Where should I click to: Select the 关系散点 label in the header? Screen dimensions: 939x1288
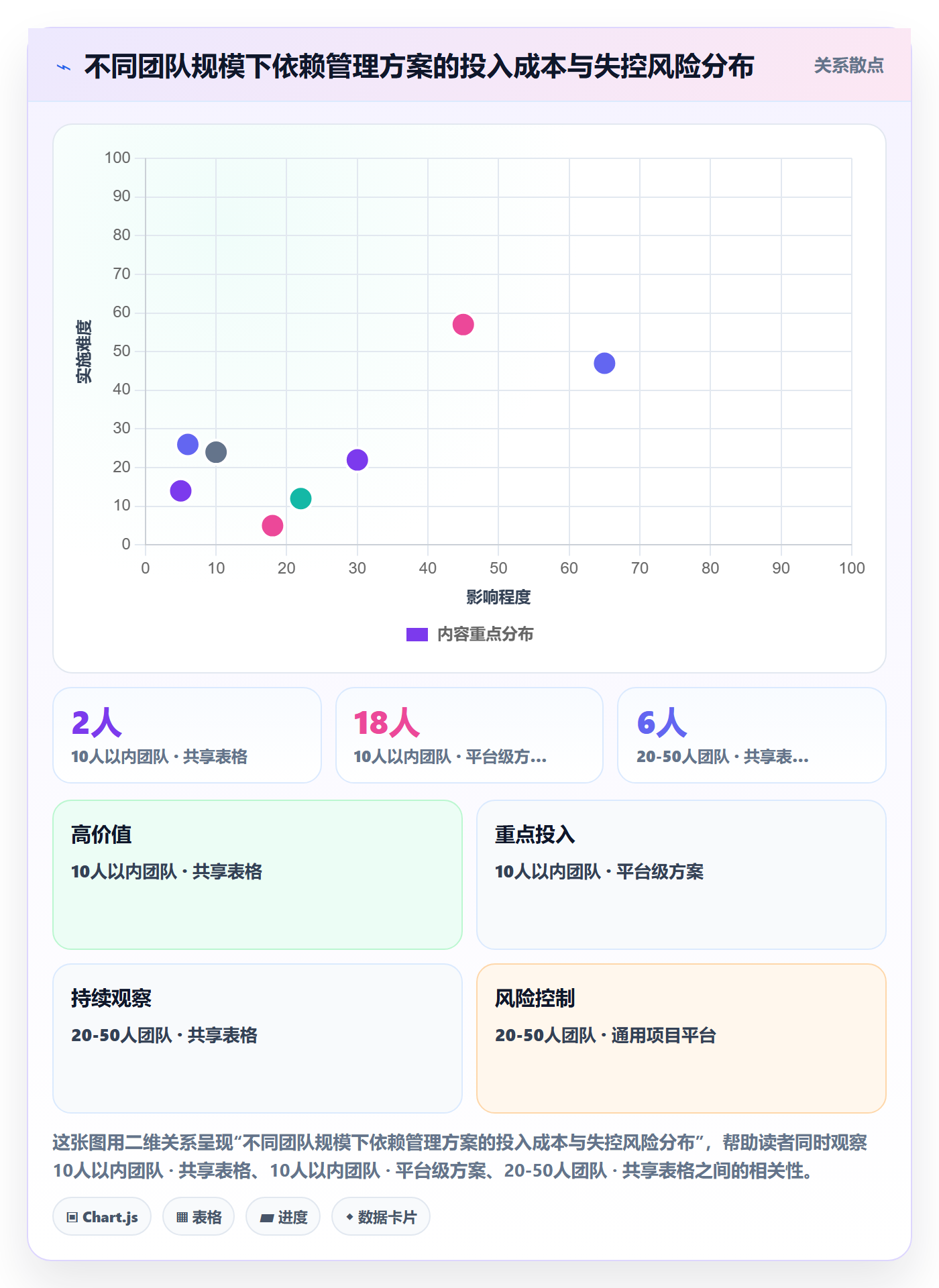coord(848,66)
